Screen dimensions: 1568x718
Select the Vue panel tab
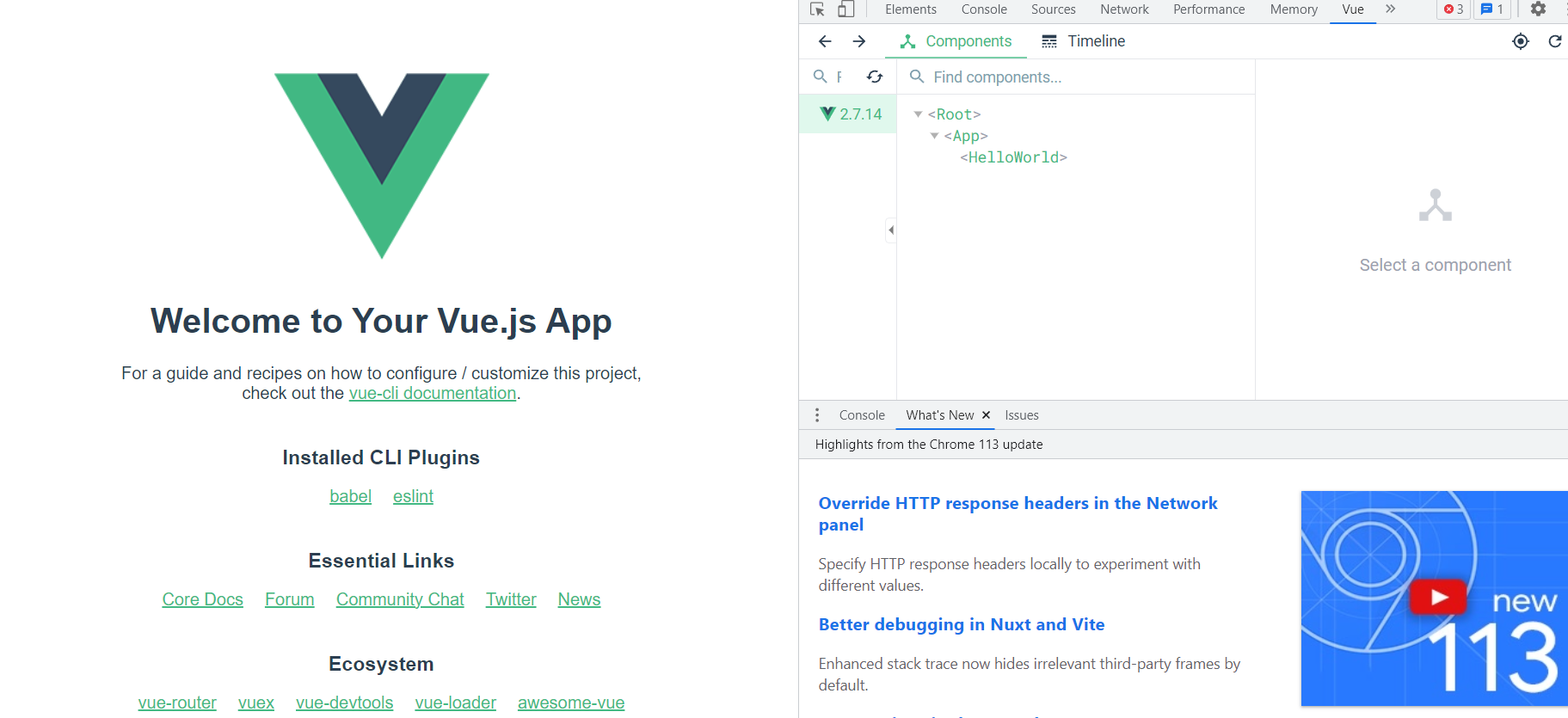coord(1353,9)
